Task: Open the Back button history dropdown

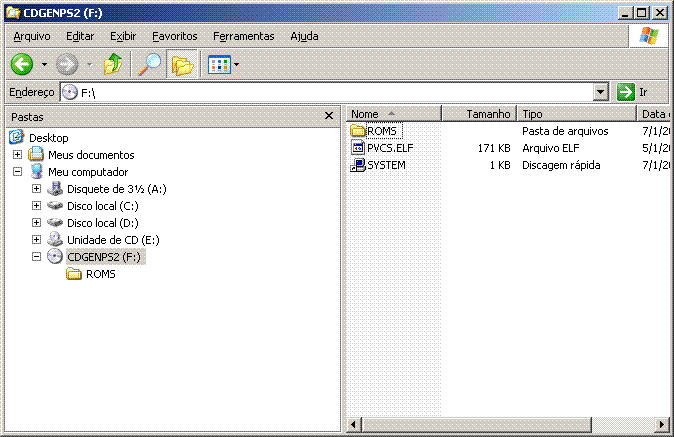Action: coord(44,64)
